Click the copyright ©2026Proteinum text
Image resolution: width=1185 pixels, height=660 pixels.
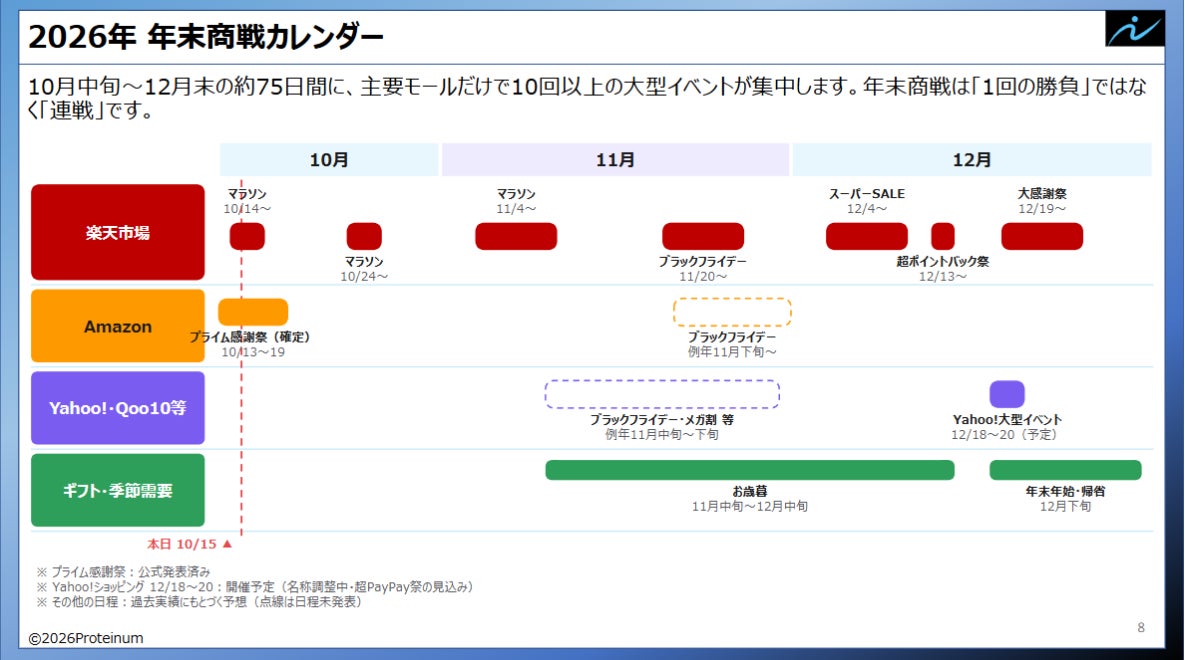coord(85,639)
